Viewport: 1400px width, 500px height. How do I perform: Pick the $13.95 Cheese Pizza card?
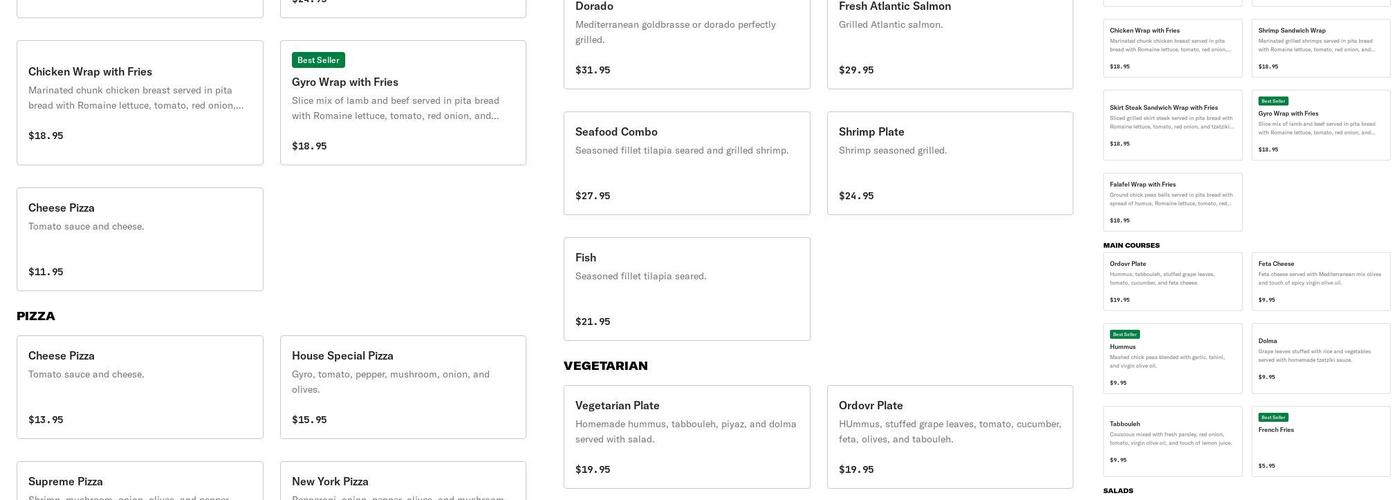[139, 386]
